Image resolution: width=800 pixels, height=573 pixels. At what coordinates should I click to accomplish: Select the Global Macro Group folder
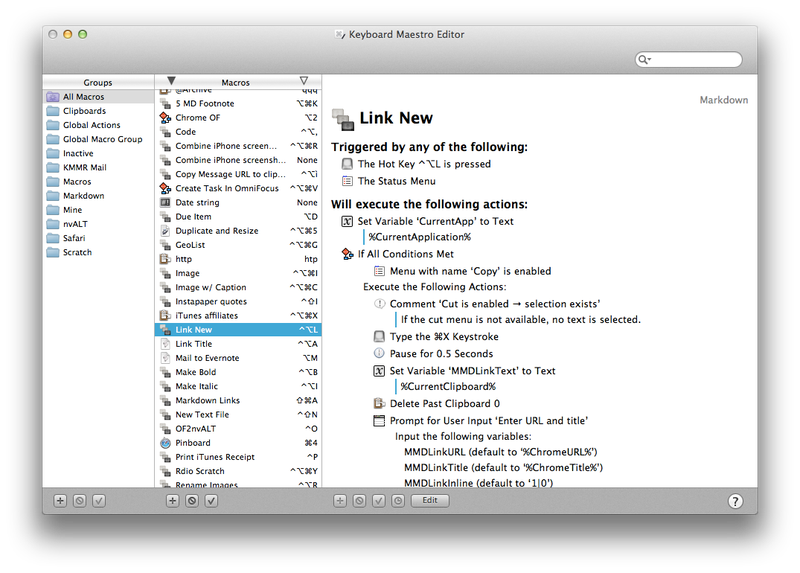[98, 139]
